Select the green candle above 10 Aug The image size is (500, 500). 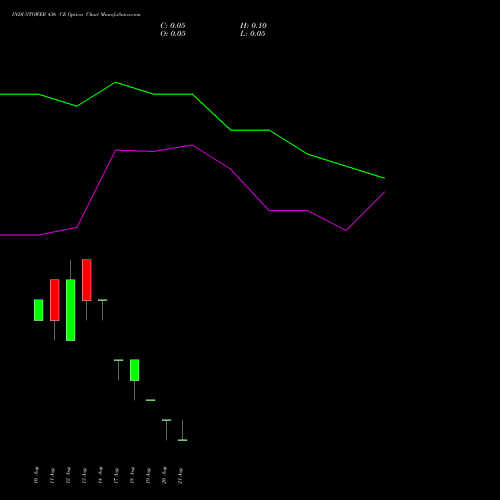pyautogui.click(x=39, y=310)
